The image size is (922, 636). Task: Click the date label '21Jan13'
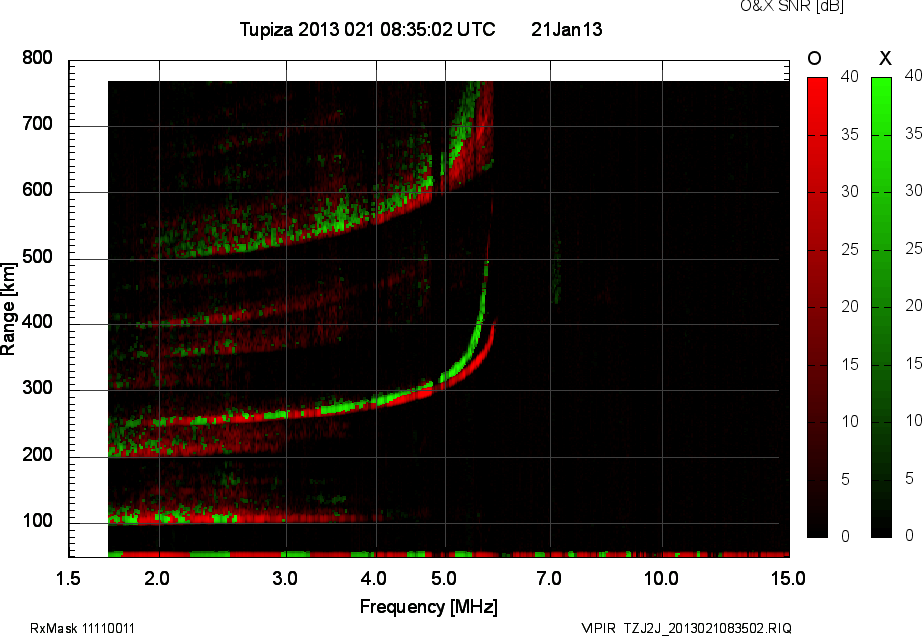tap(566, 29)
